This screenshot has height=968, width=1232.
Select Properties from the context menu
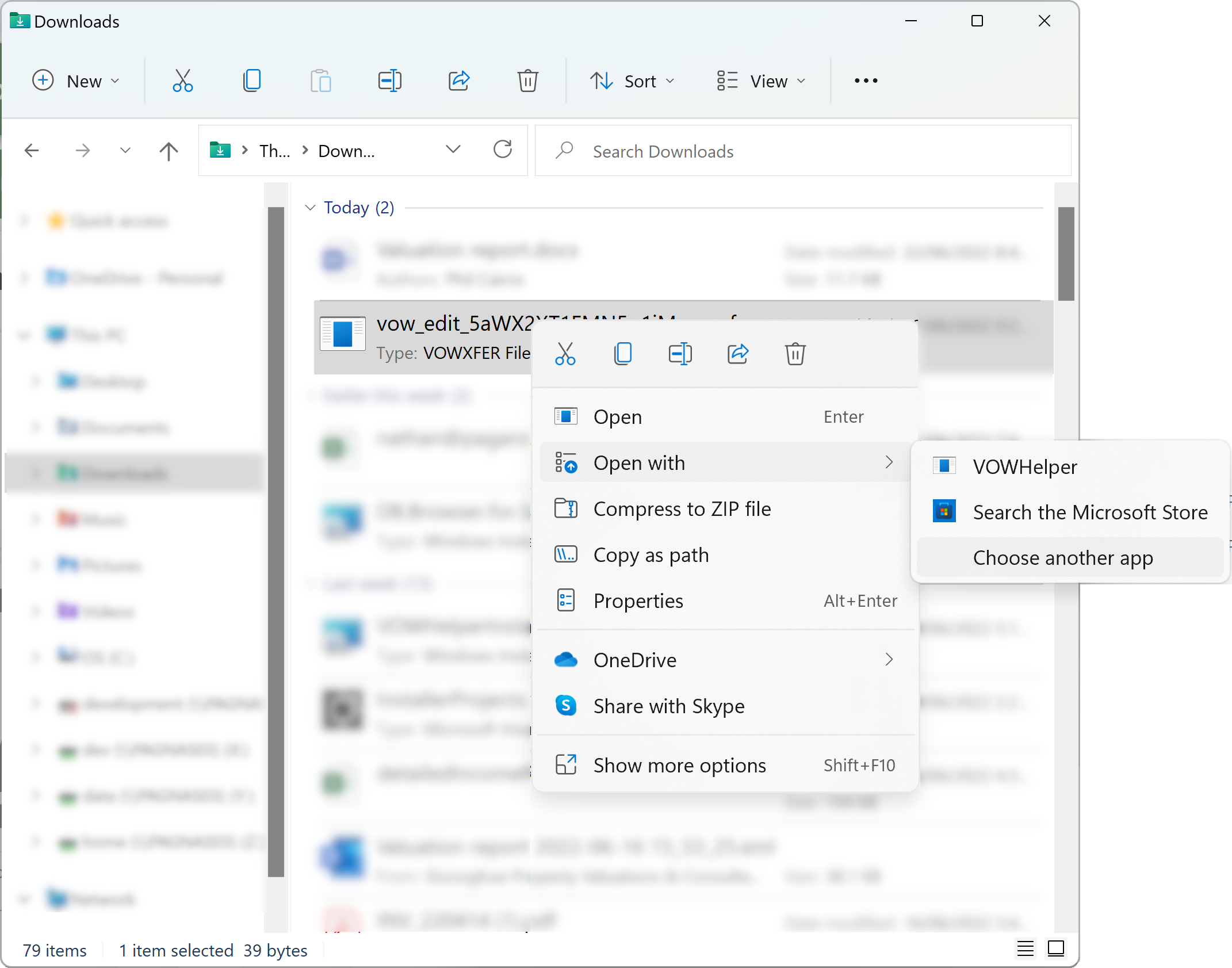638,601
